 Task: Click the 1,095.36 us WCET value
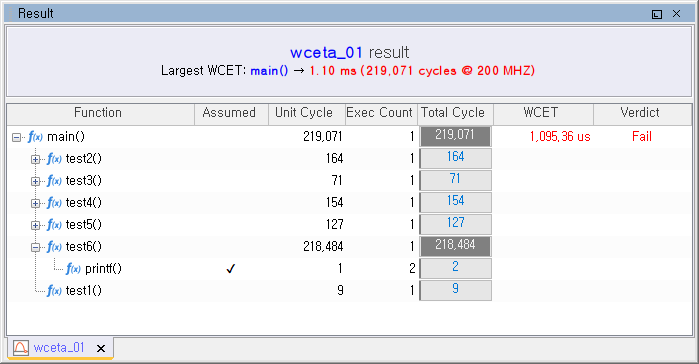(560, 137)
